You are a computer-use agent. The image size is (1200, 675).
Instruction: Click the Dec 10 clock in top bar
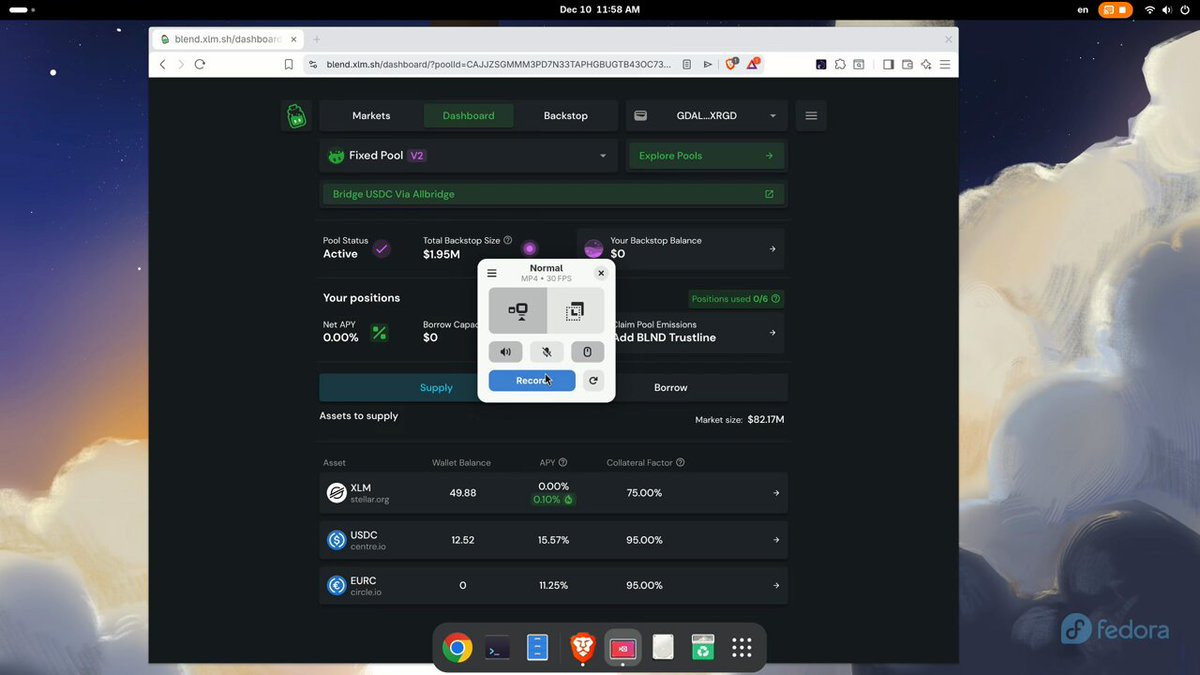(x=600, y=10)
